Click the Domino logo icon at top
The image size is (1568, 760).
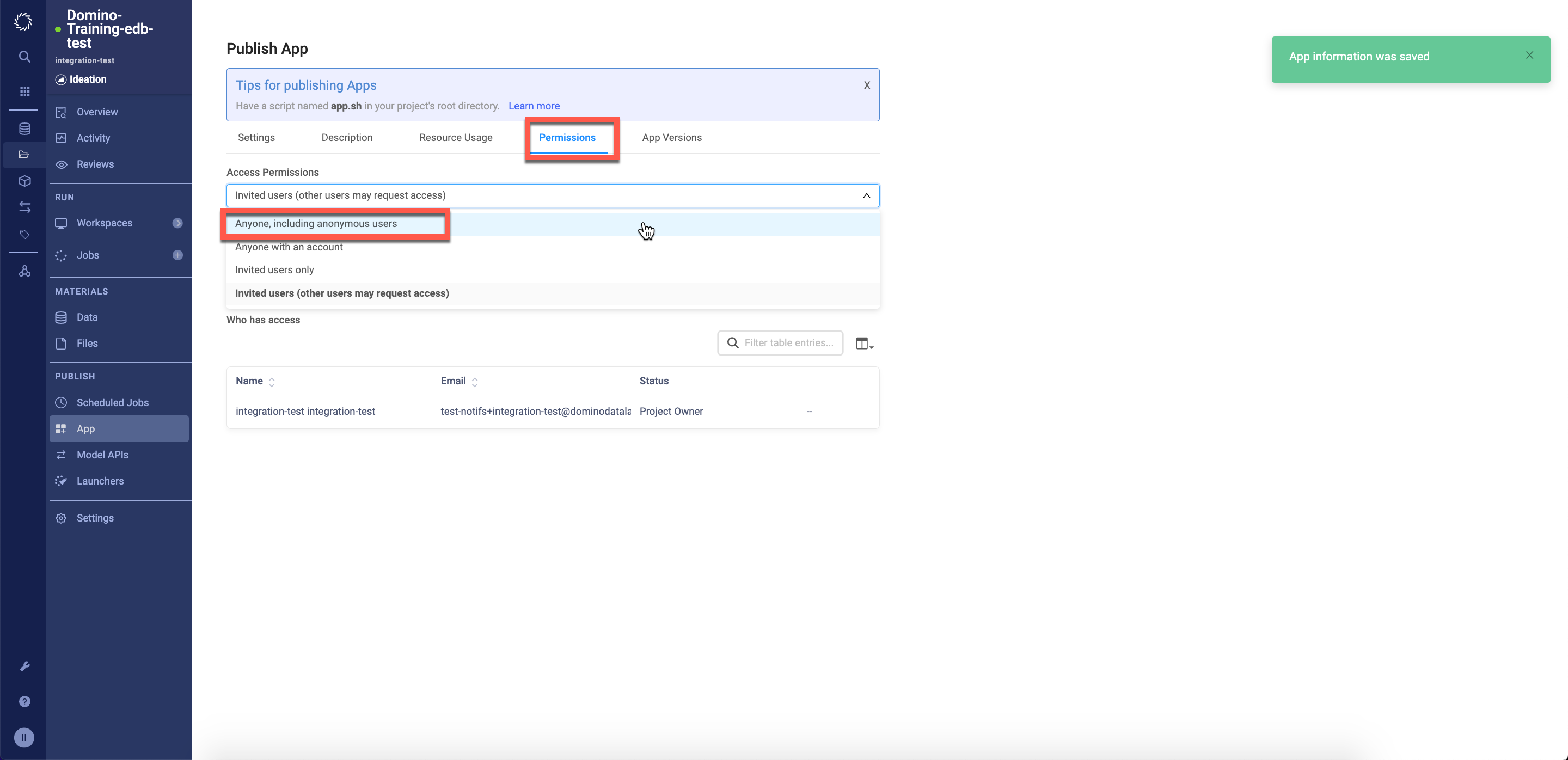23,22
